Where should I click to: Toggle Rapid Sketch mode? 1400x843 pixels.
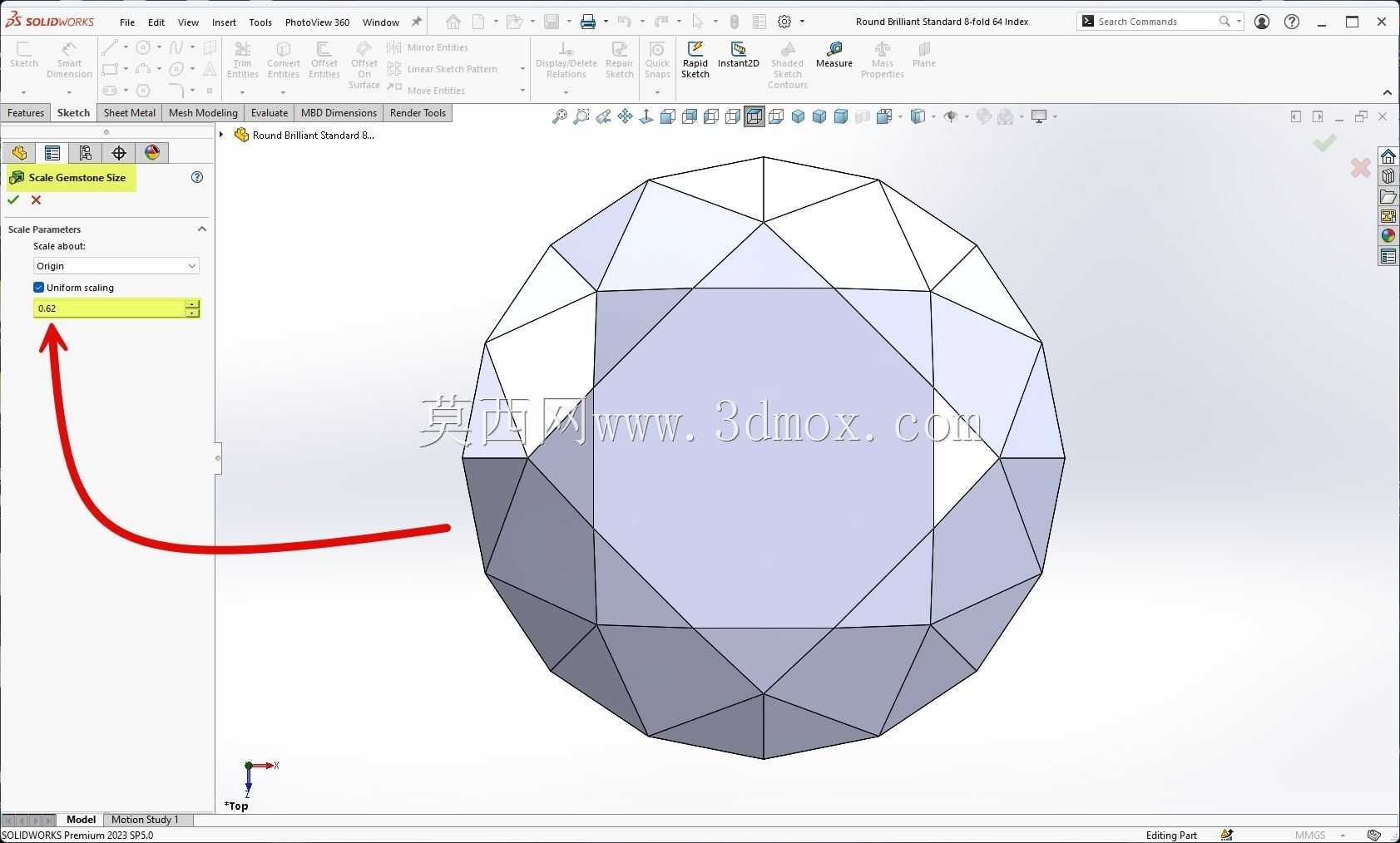point(695,61)
